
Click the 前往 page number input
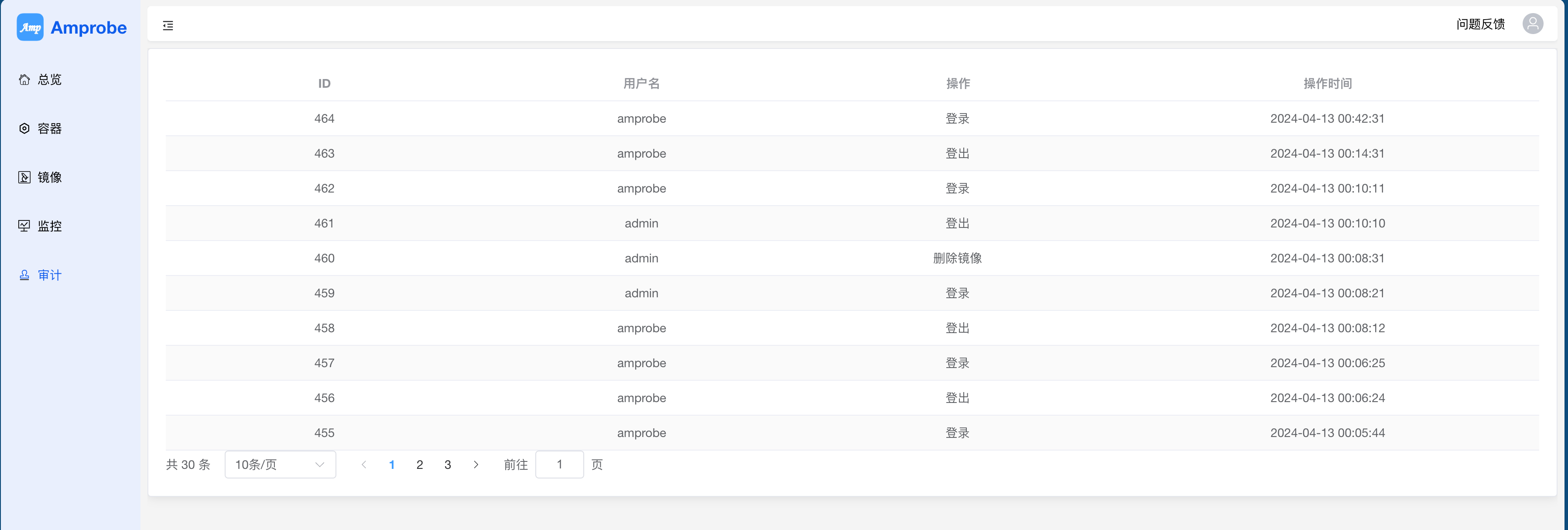tap(559, 465)
